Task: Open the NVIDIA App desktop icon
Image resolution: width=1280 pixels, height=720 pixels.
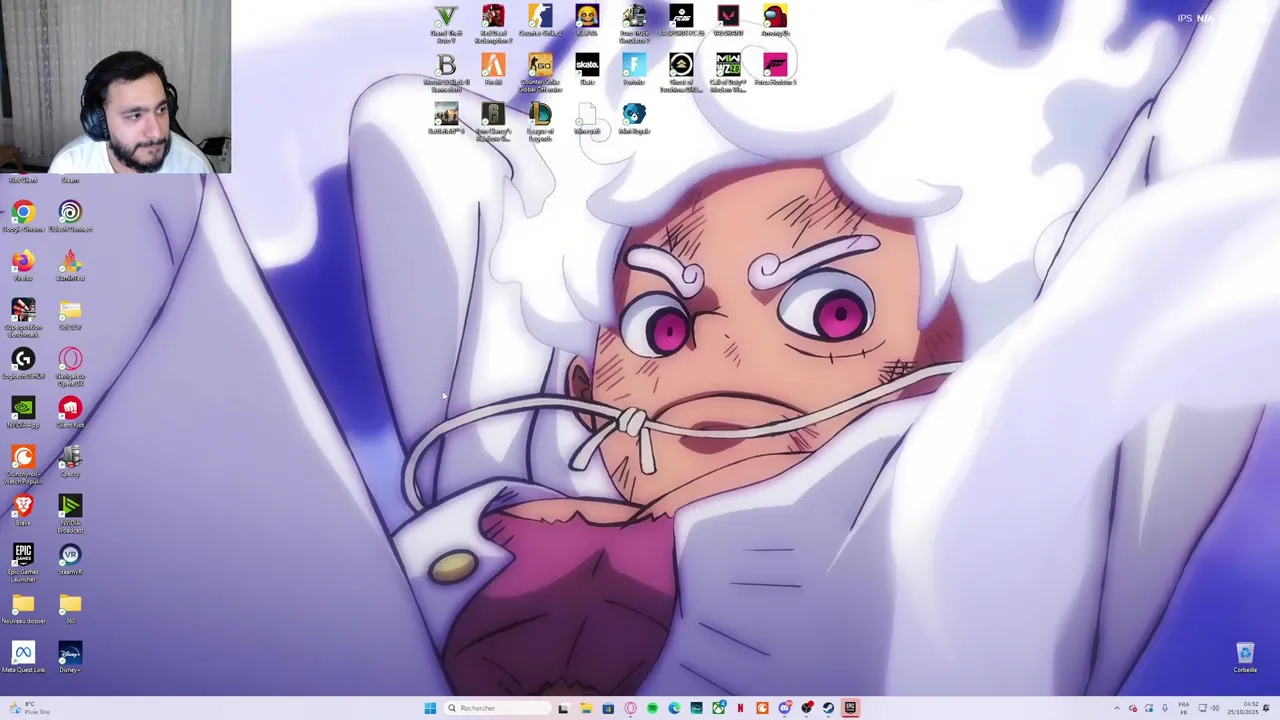Action: pyautogui.click(x=23, y=412)
